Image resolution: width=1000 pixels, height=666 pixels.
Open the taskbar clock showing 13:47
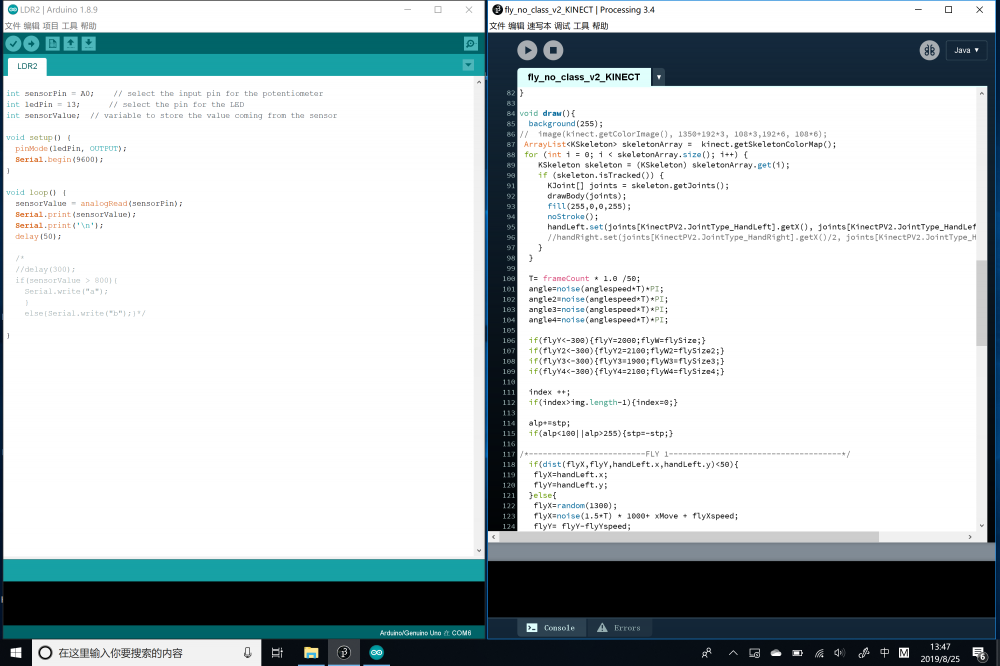pyautogui.click(x=940, y=653)
